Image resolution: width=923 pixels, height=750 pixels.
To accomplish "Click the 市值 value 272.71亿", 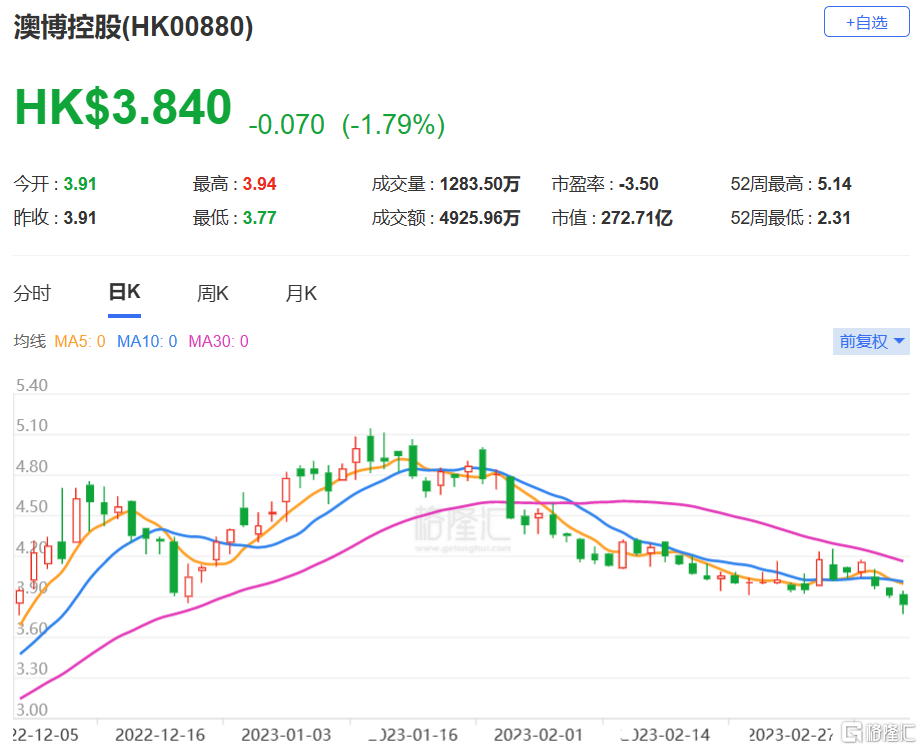I will pos(637,218).
